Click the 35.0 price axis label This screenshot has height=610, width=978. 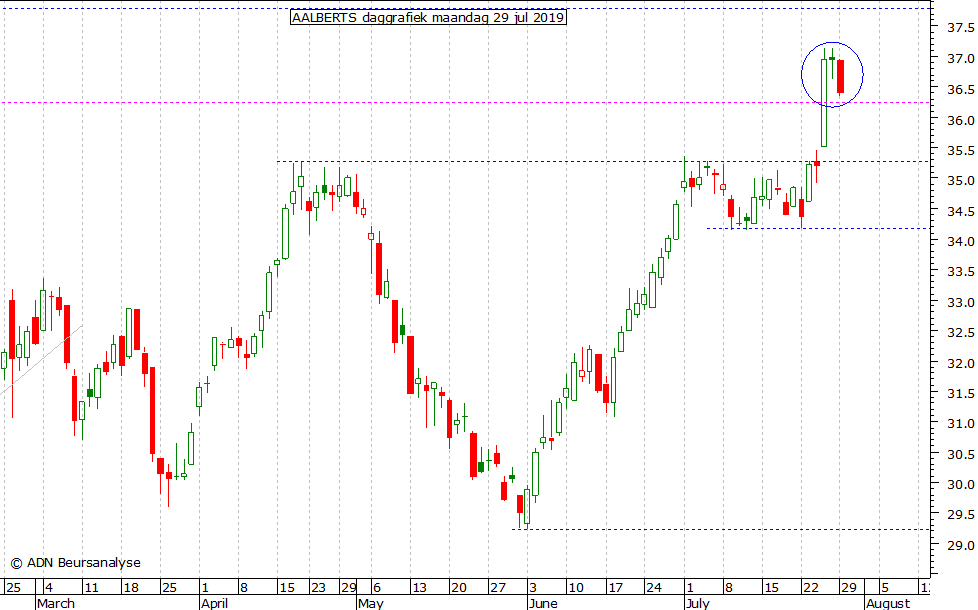click(x=961, y=181)
